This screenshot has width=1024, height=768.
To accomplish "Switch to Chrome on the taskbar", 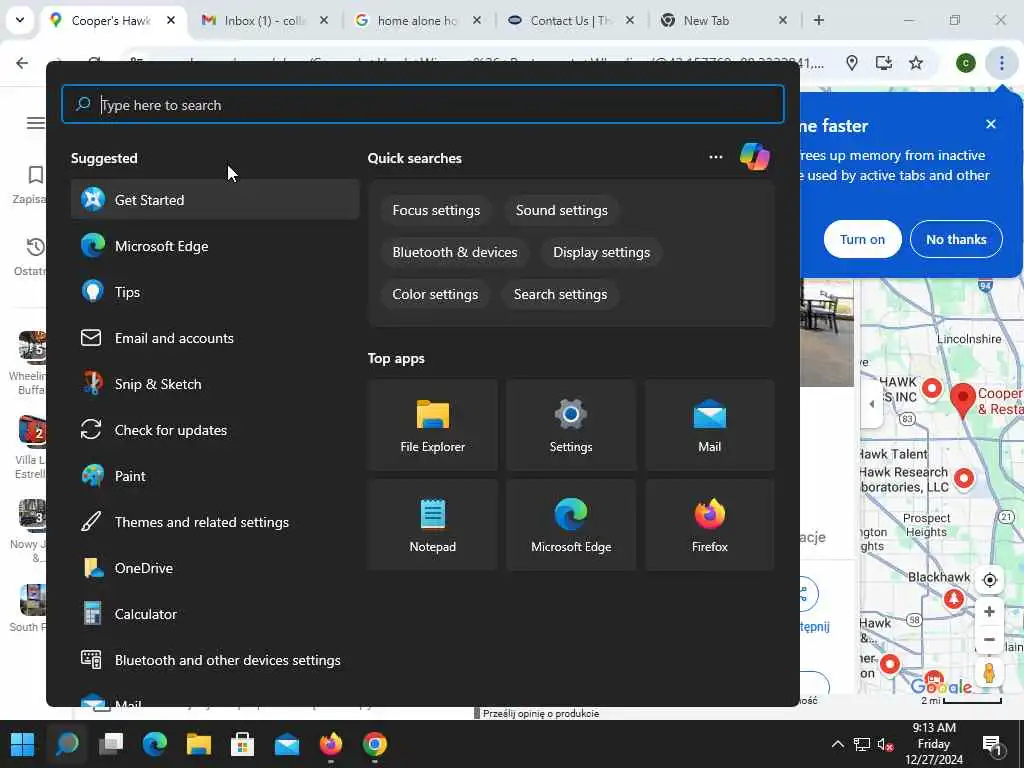I will [x=375, y=744].
